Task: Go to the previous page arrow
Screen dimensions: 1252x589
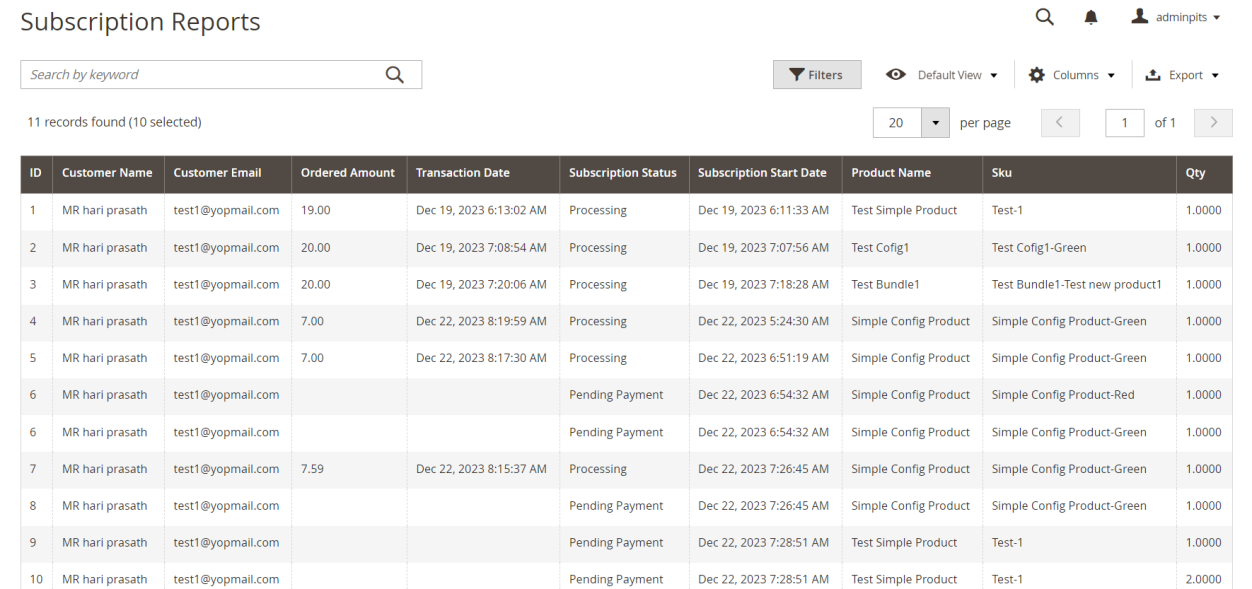Action: tap(1061, 123)
